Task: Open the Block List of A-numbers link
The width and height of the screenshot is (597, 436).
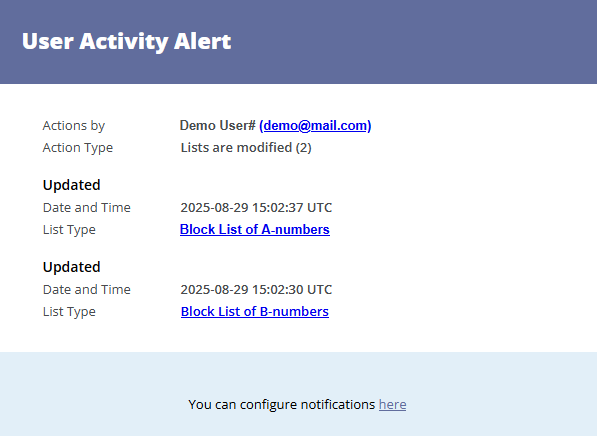Action: (x=255, y=229)
